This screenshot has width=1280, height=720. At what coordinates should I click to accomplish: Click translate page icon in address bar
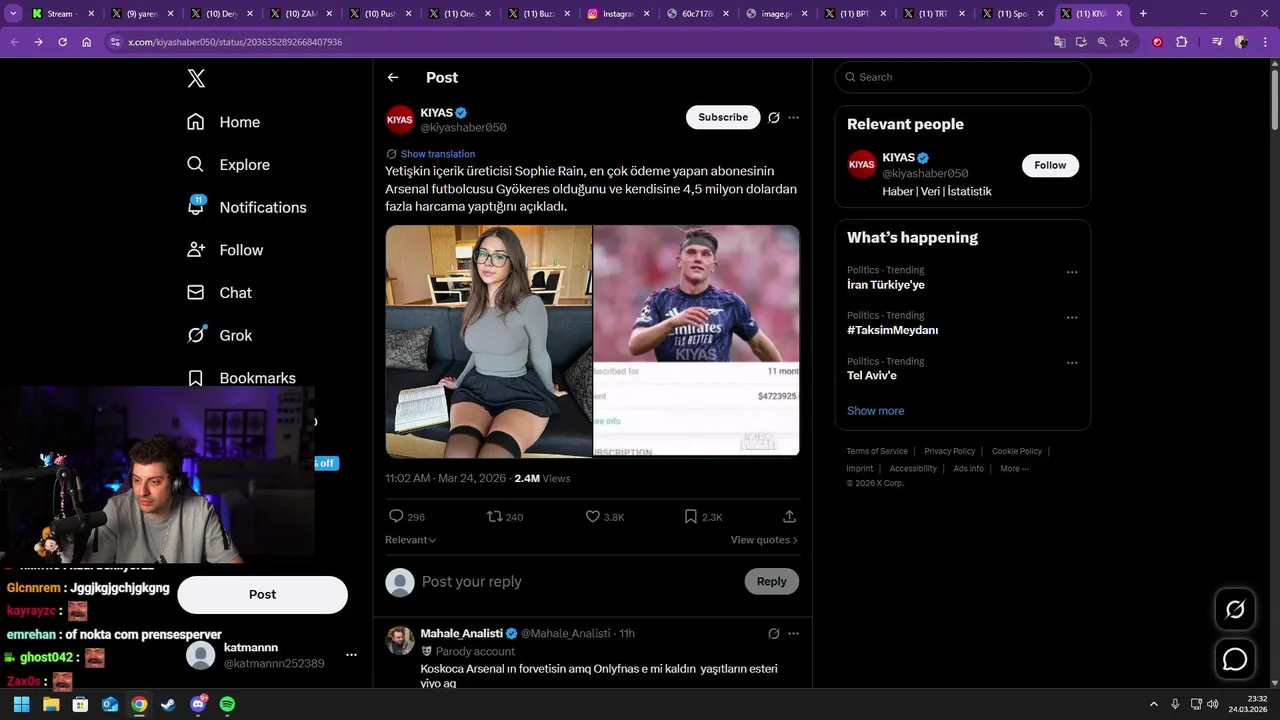point(1059,42)
